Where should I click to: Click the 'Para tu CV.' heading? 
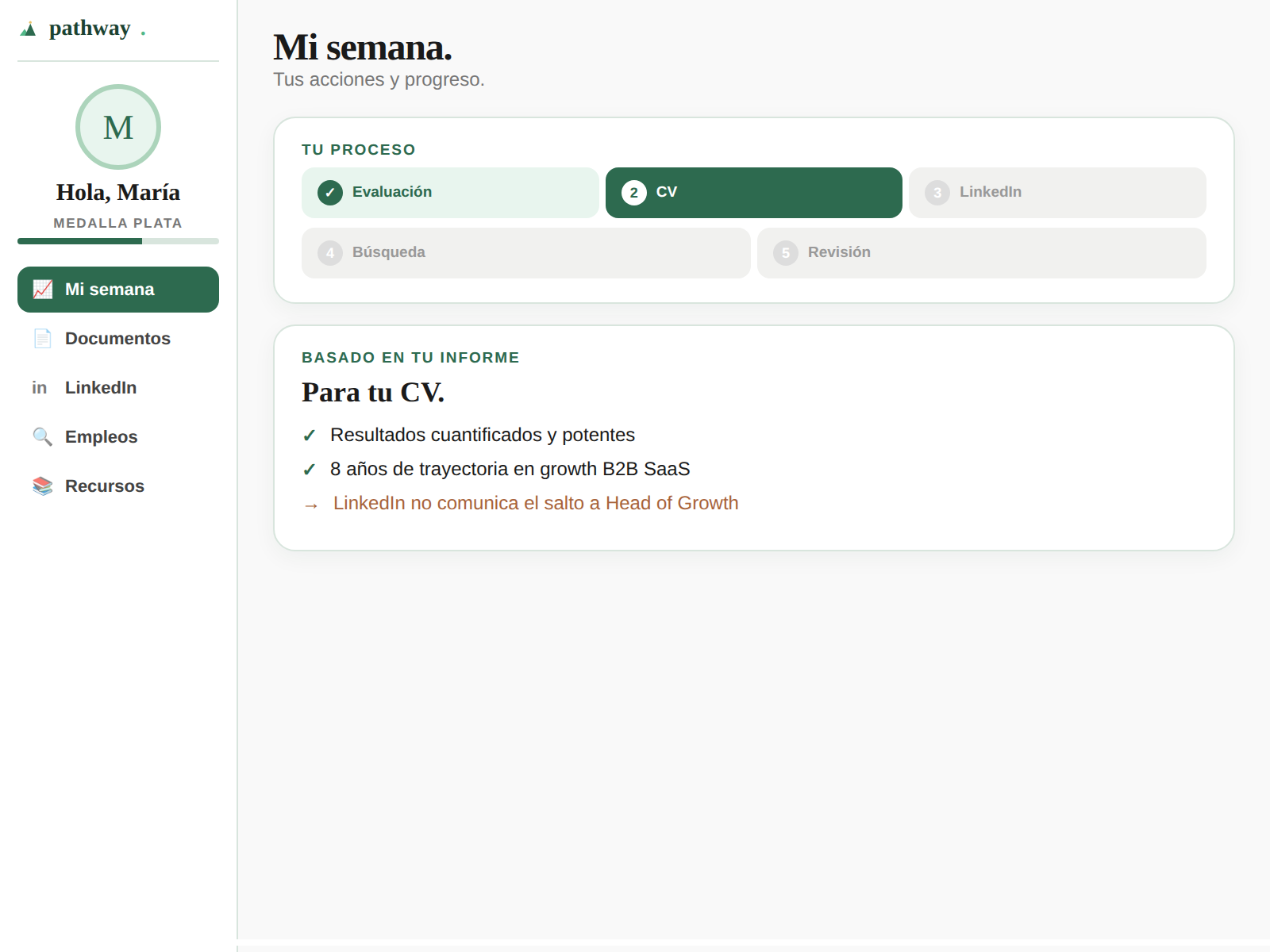coord(373,393)
